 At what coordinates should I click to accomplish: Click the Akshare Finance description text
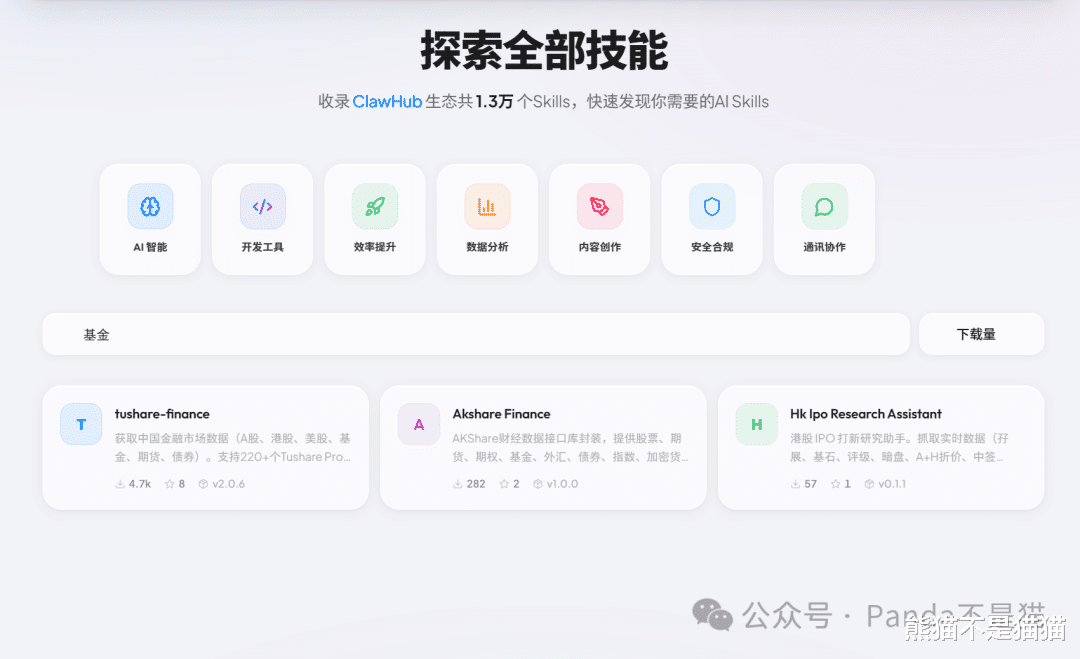point(570,448)
